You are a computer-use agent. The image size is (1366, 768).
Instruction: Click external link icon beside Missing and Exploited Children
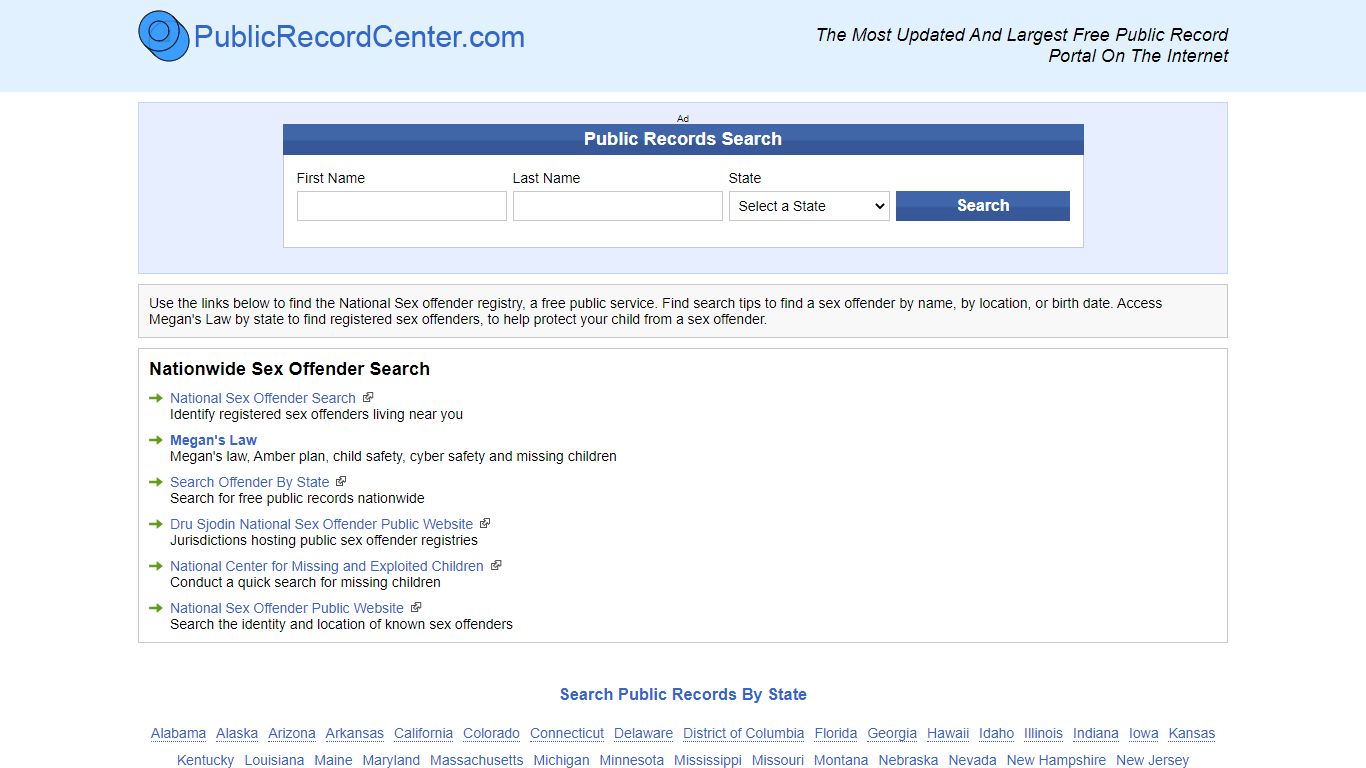click(x=496, y=565)
